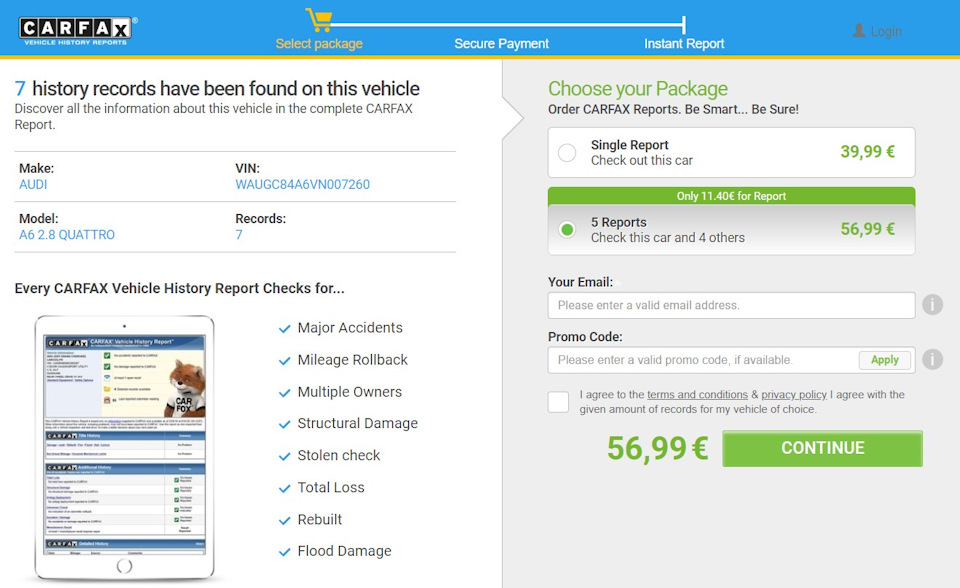Click the shopping cart icon

[319, 20]
